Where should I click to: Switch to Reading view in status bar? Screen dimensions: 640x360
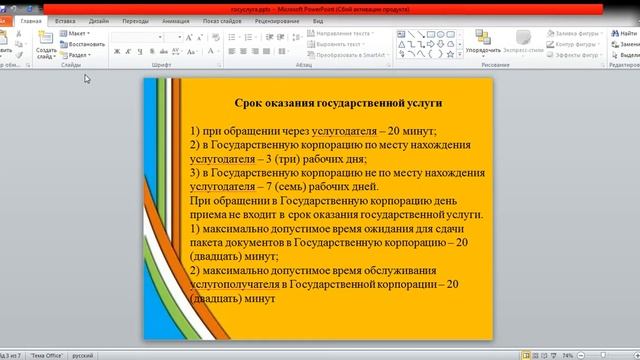(544, 356)
